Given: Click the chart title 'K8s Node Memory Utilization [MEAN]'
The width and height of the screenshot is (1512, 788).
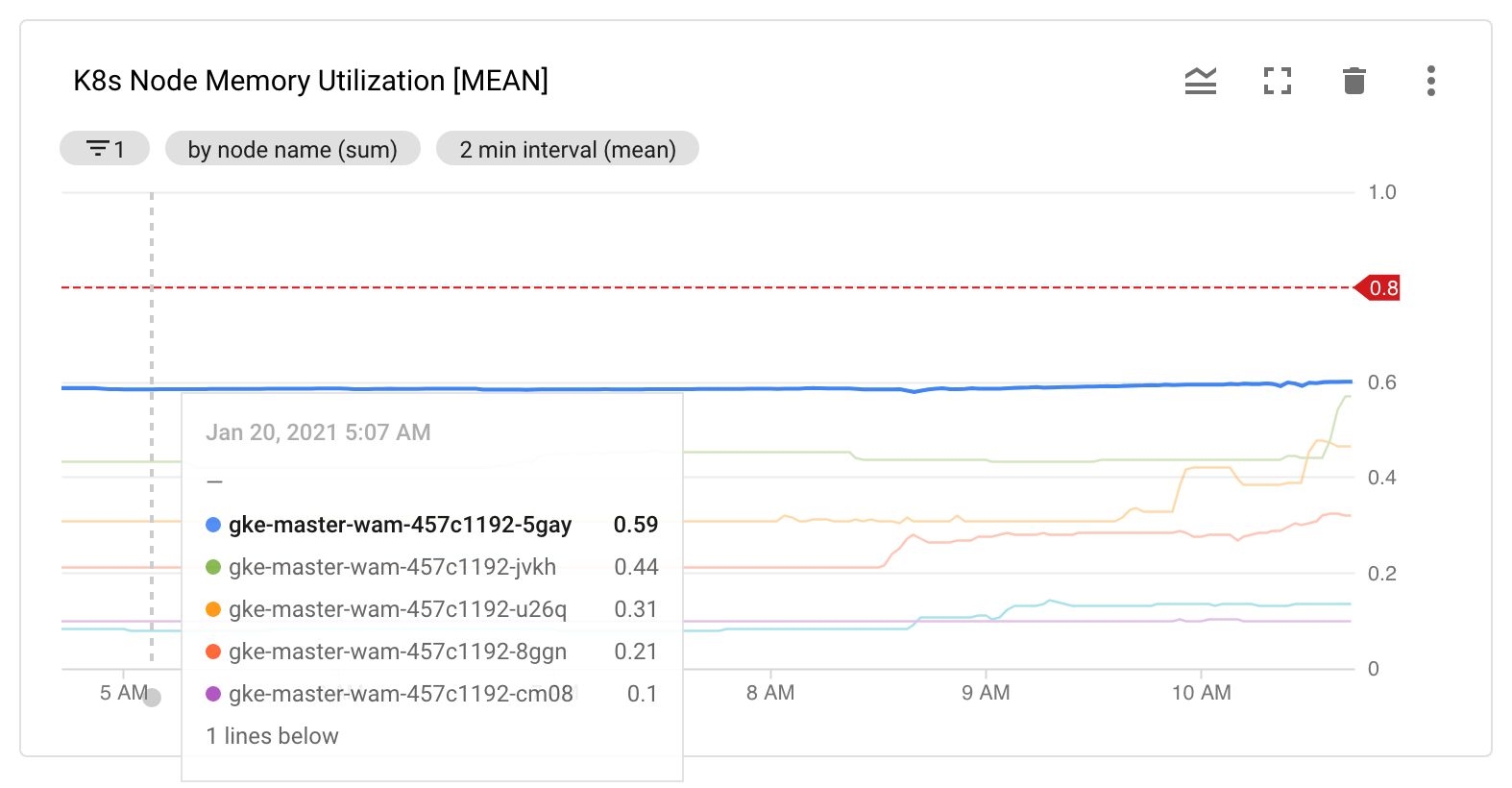Looking at the screenshot, I should 311,81.
